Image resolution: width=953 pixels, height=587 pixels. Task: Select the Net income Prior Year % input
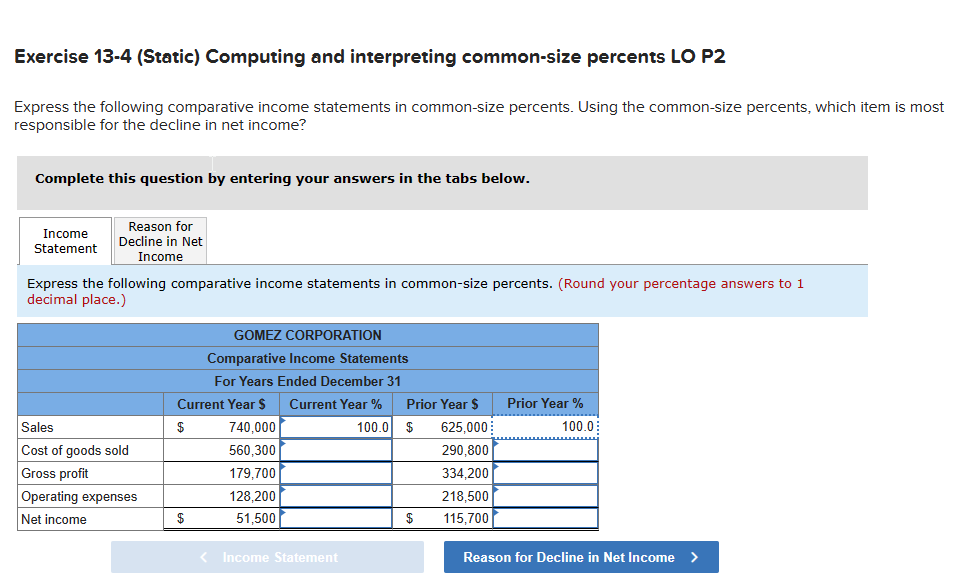[x=544, y=518]
